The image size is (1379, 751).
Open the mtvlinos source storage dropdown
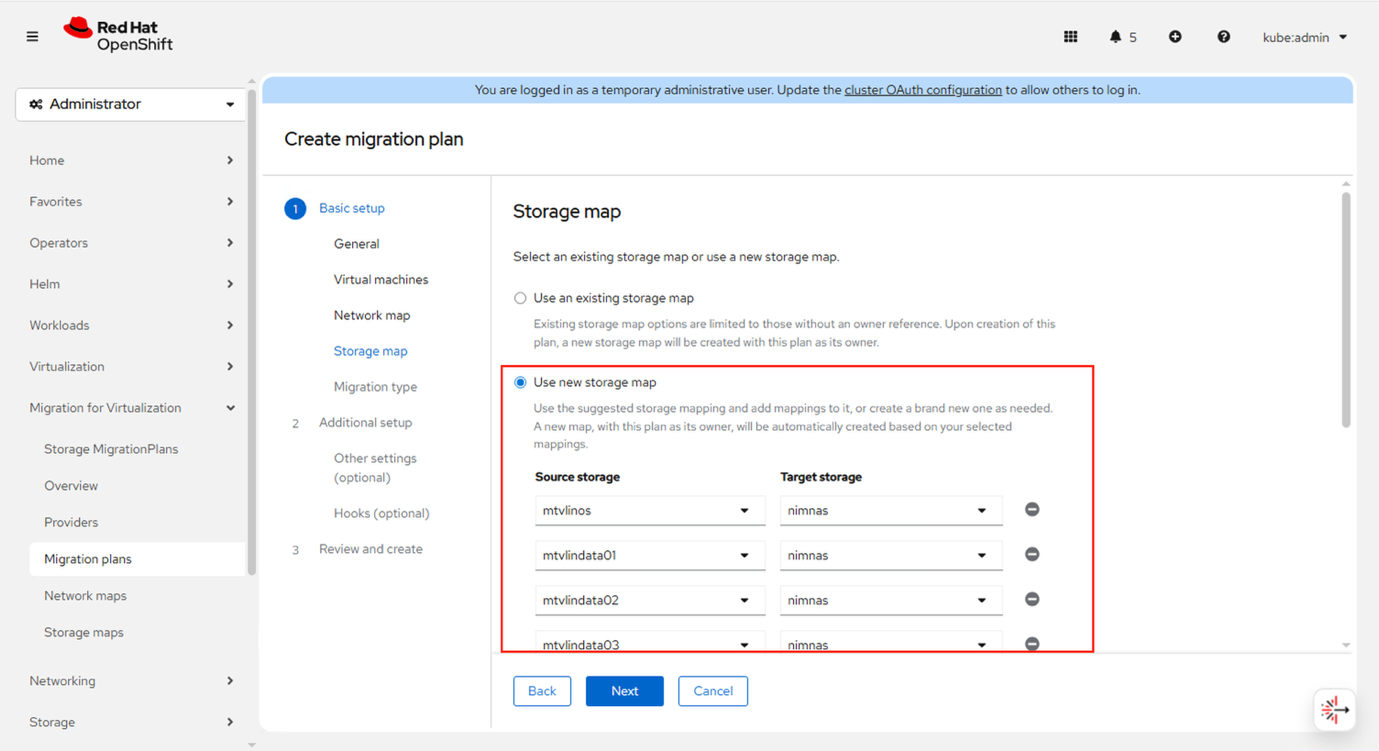(649, 511)
